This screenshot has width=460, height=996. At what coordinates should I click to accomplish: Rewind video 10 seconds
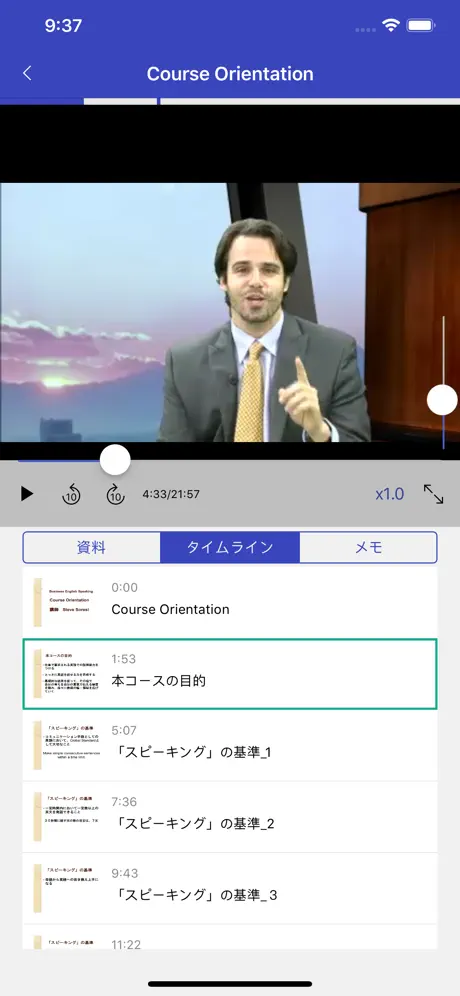click(71, 494)
